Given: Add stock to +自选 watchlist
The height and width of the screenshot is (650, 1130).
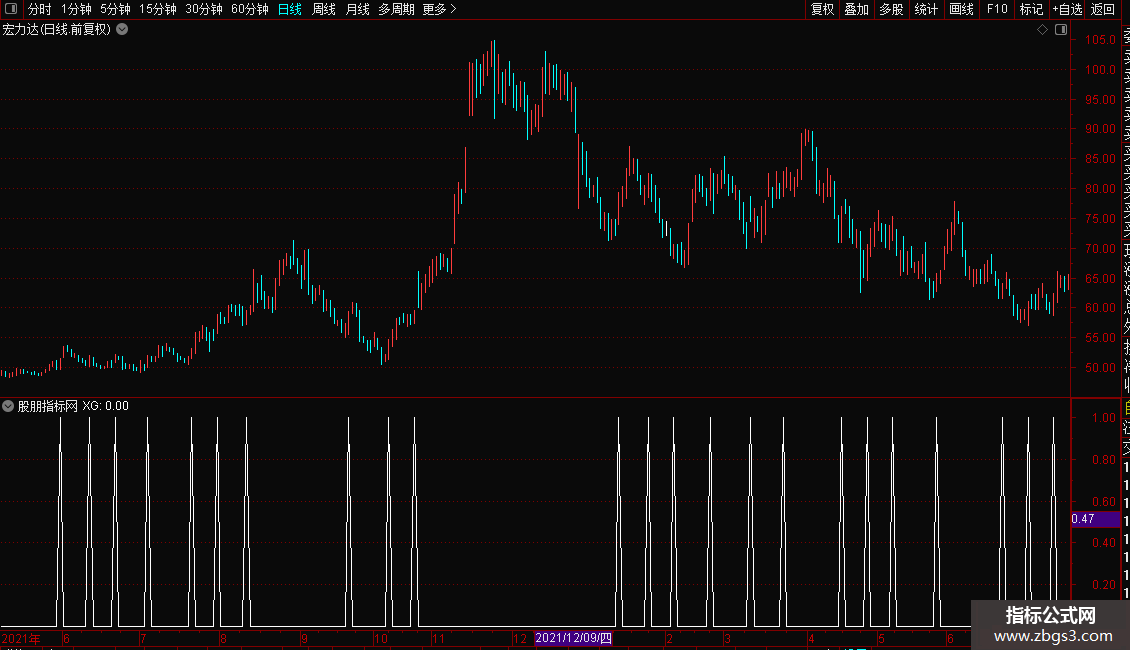Looking at the screenshot, I should (1067, 9).
